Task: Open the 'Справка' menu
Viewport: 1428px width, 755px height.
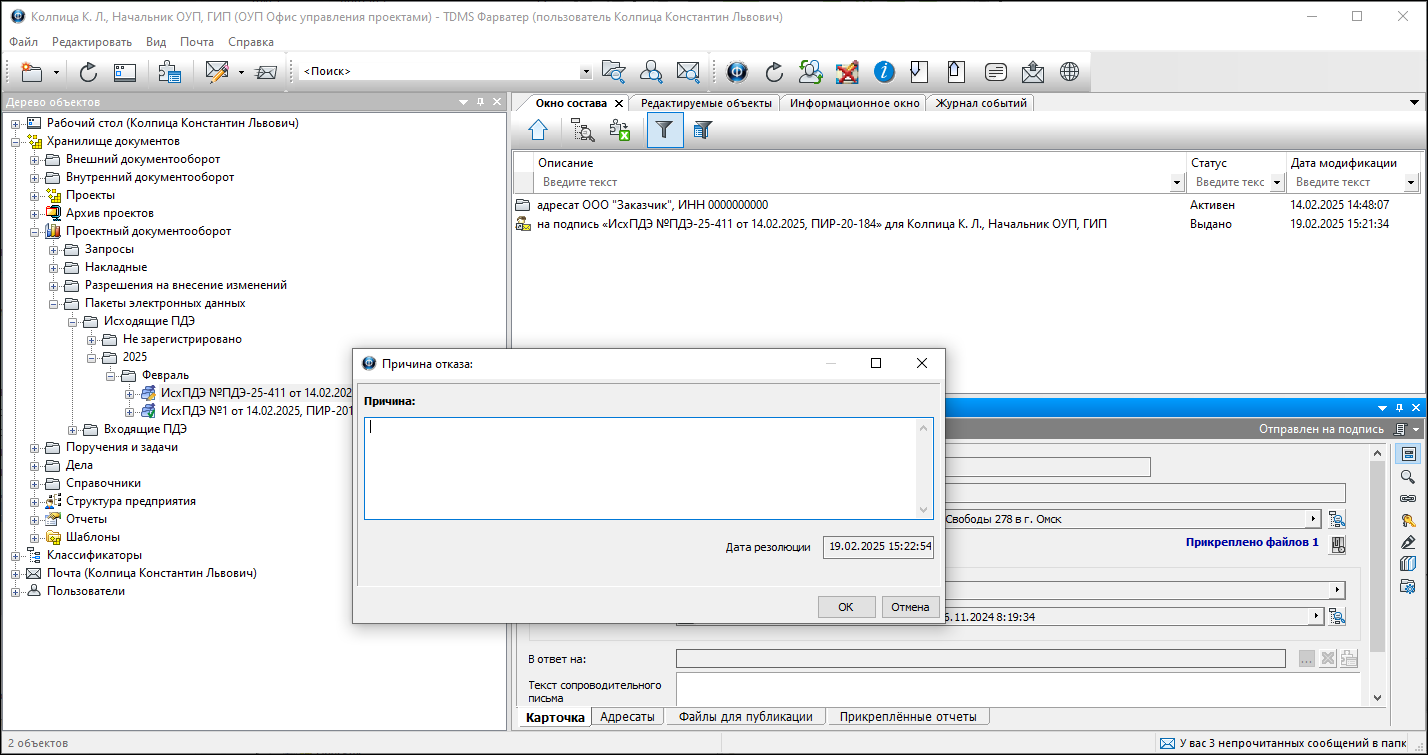Action: tap(251, 42)
